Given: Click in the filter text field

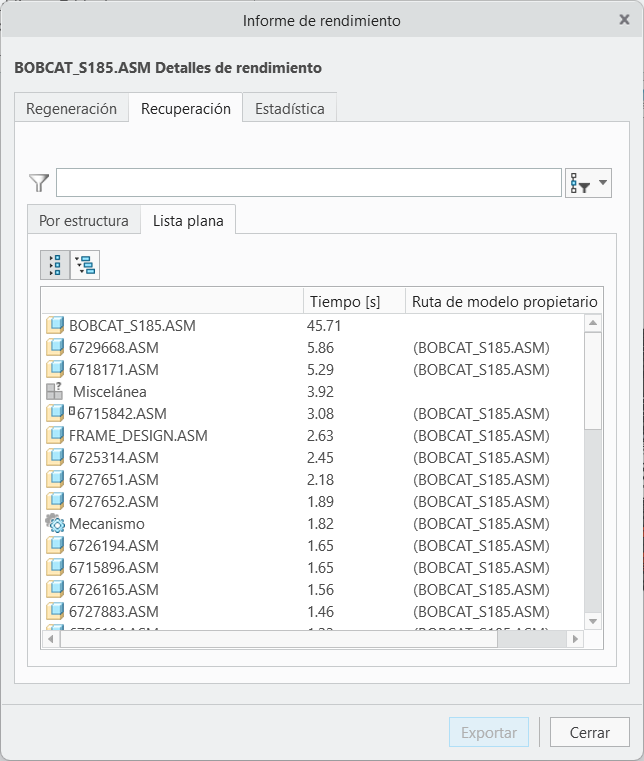Looking at the screenshot, I should point(309,182).
